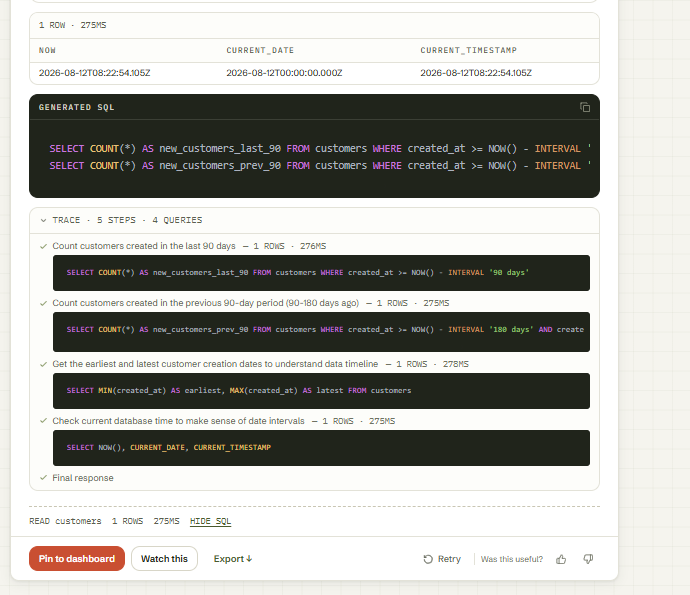The width and height of the screenshot is (690, 595).
Task: Click the MIN(created_at) MAX(created_at) SQL block
Action: pyautogui.click(x=321, y=391)
